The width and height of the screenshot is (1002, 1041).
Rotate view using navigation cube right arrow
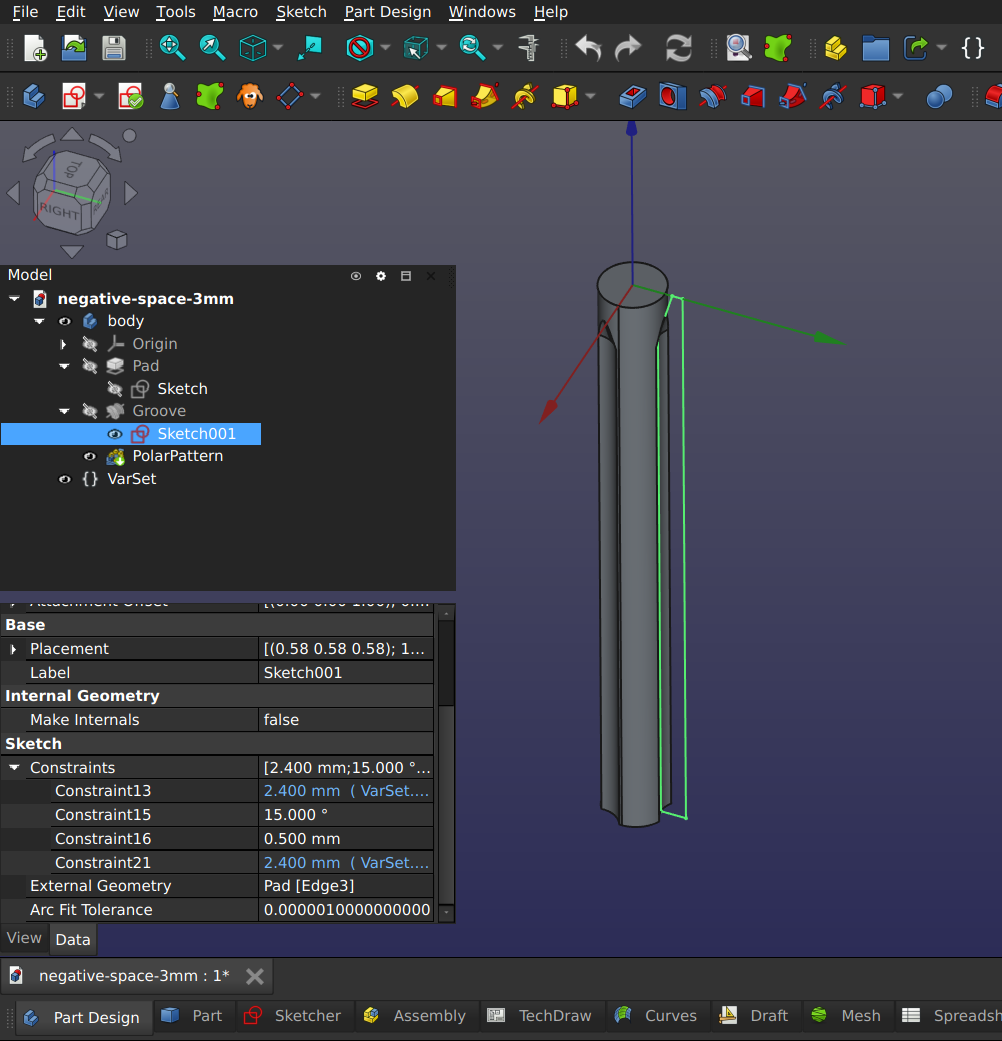tap(131, 193)
